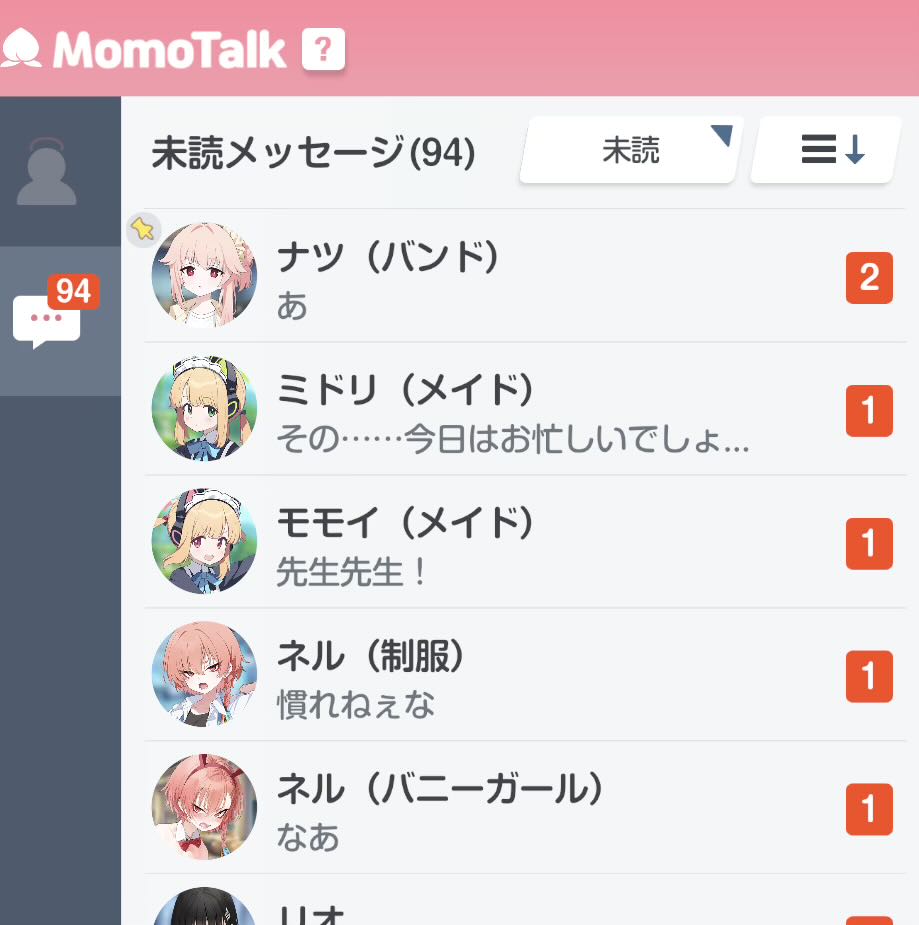Open ネル（バニーガール） chat
The image size is (919, 925).
click(525, 807)
